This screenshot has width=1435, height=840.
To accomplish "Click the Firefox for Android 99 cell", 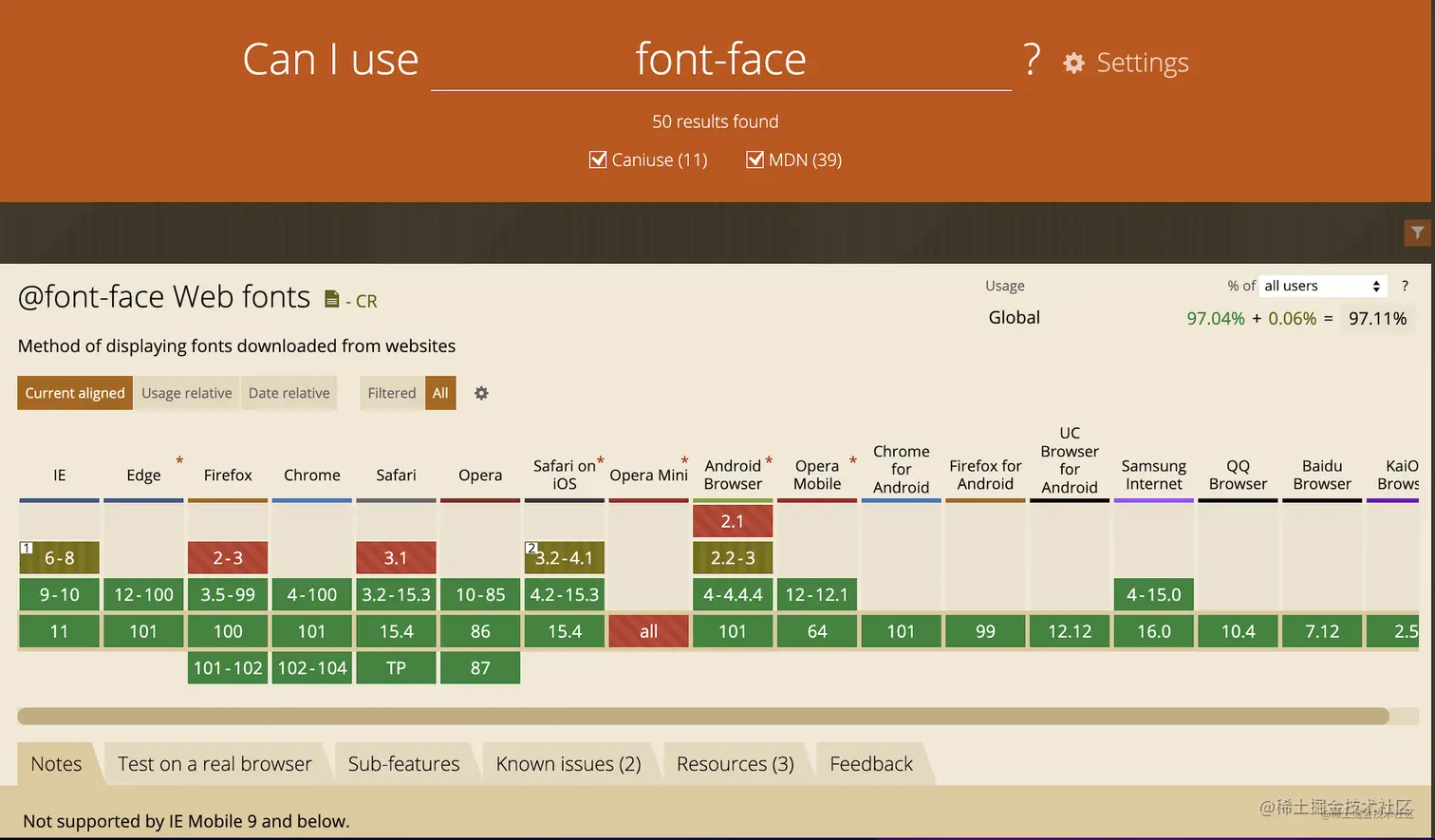I will coord(985,631).
